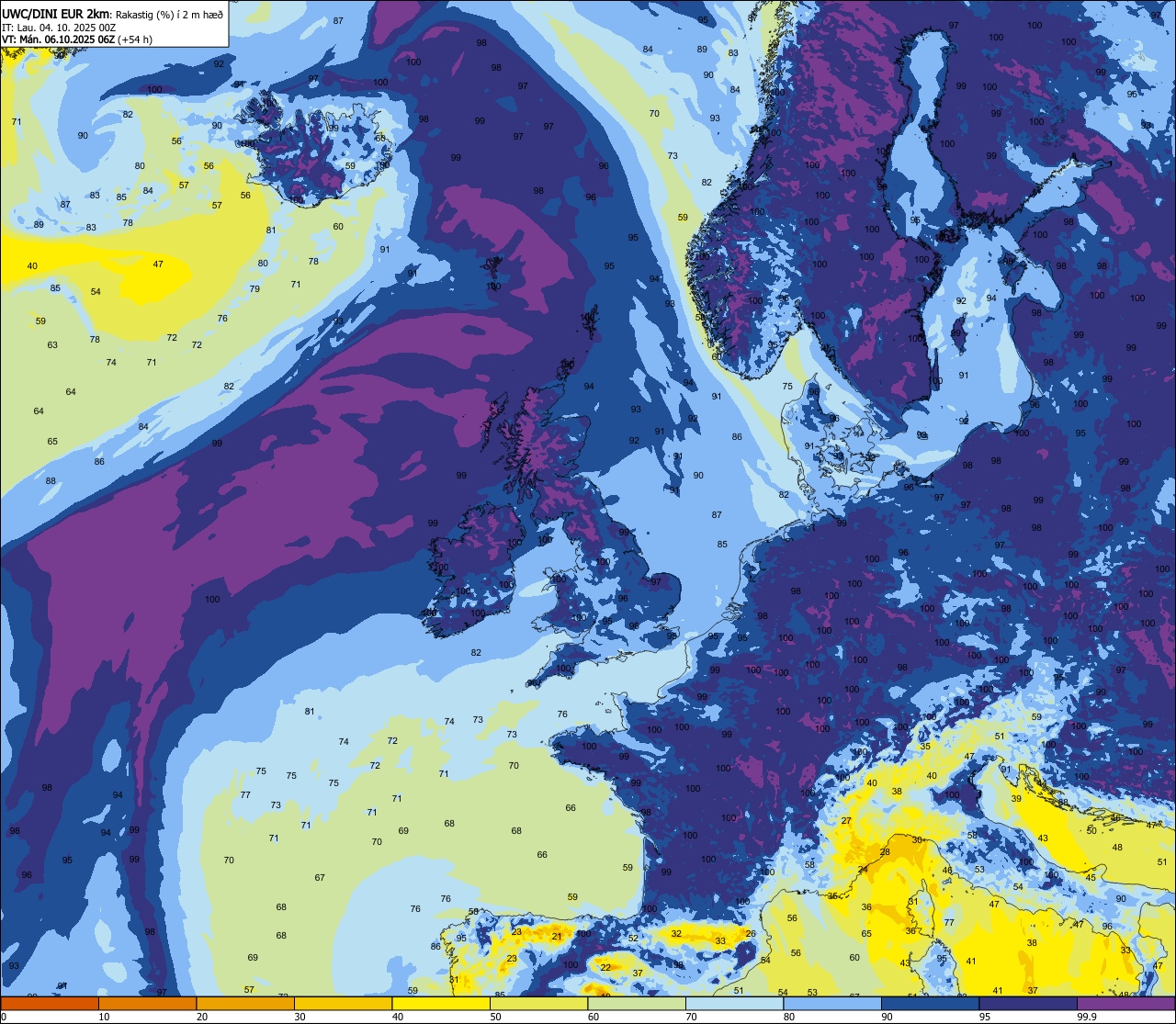Select the 90–95 medium blue legend swatch
Screen dimensions: 1176x1024
(x=930, y=1003)
